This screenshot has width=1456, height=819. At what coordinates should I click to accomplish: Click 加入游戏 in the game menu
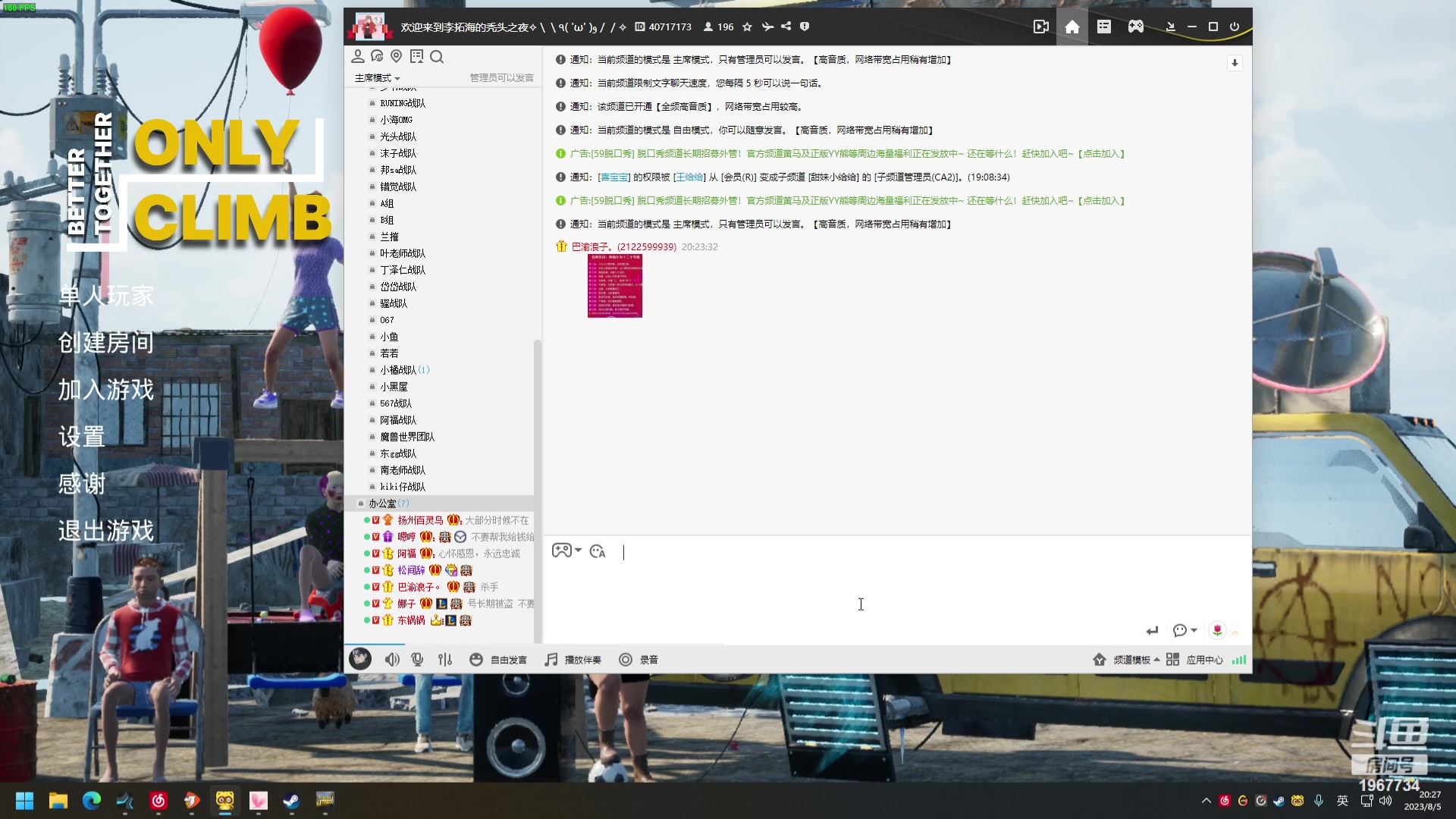point(106,390)
